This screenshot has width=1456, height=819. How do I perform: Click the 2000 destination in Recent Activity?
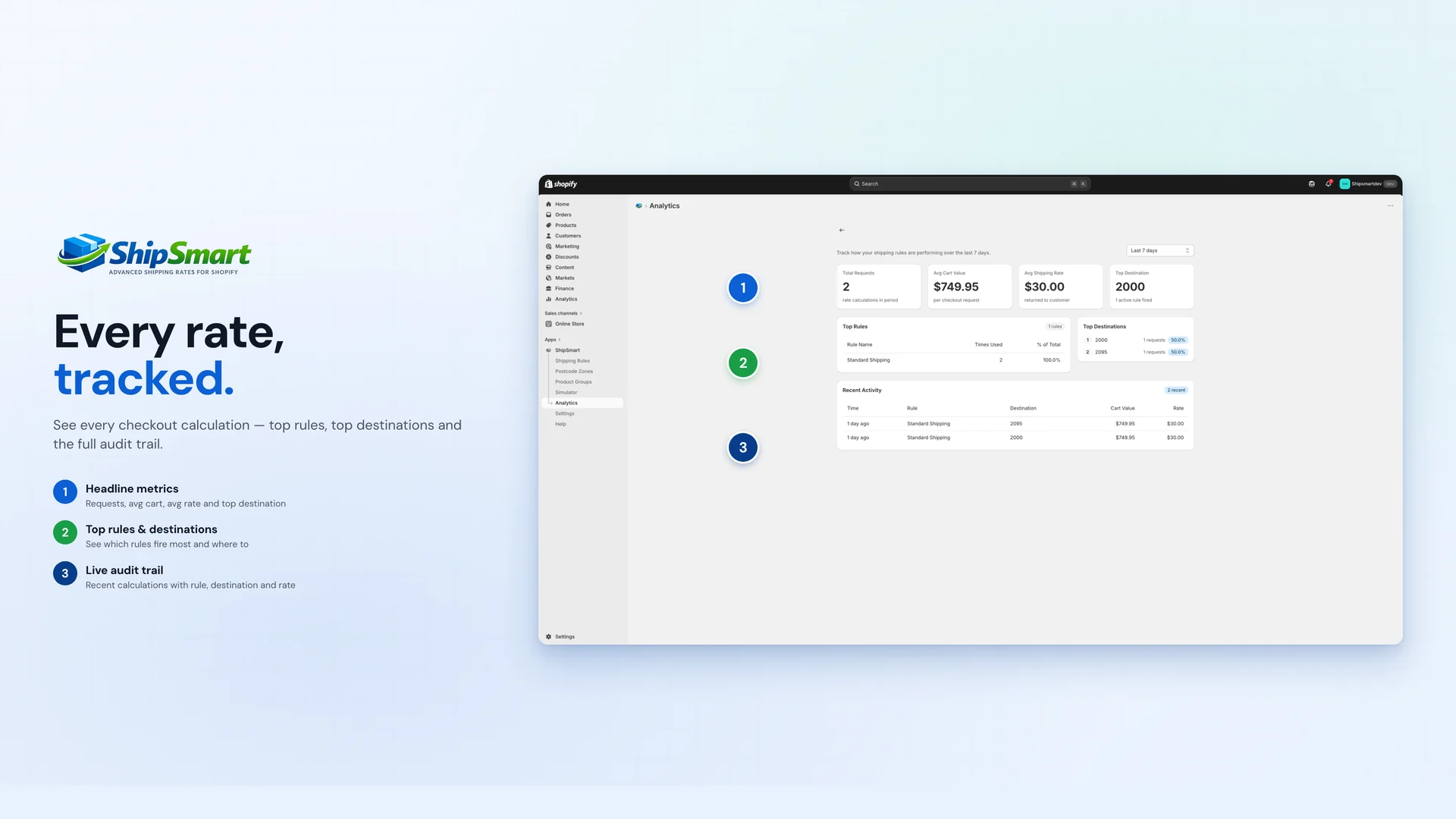1016,438
